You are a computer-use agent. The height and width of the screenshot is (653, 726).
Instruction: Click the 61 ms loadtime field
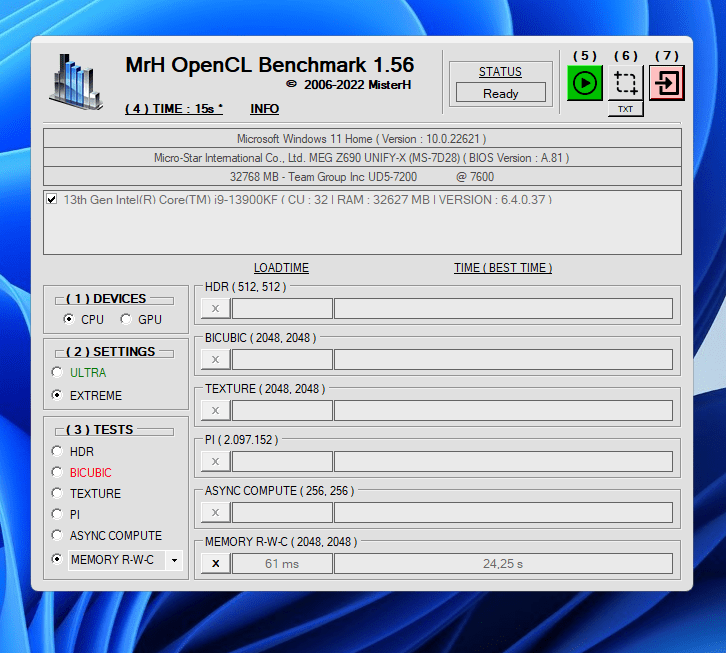pyautogui.click(x=282, y=564)
